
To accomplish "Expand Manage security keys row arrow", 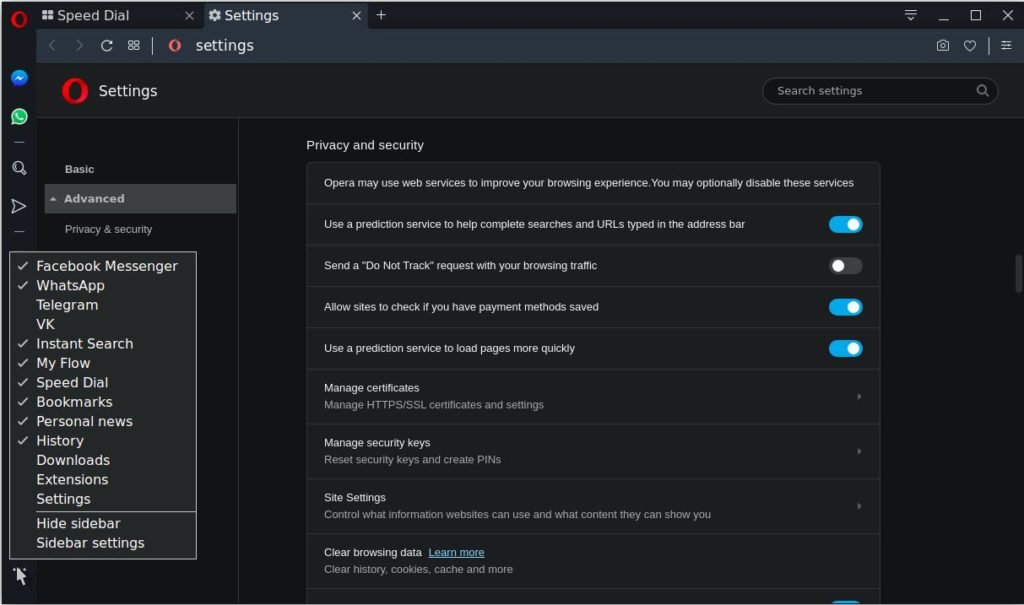I will pos(859,451).
